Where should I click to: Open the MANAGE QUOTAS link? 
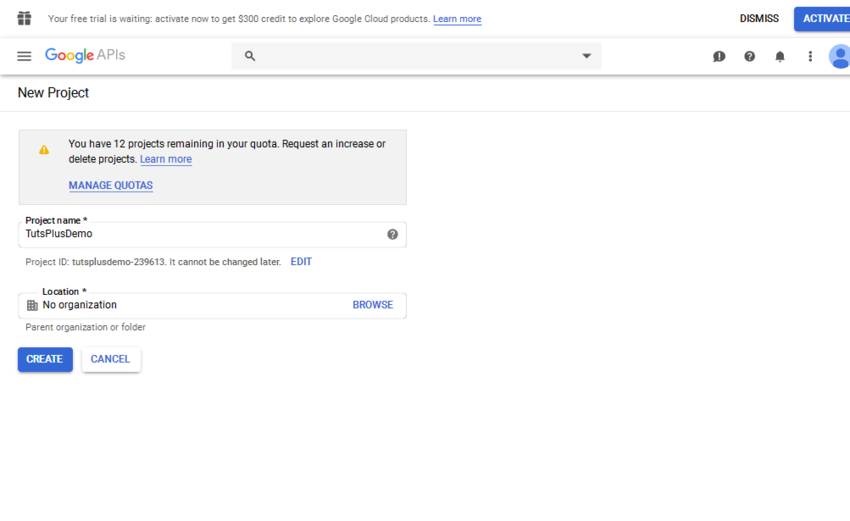[x=110, y=185]
